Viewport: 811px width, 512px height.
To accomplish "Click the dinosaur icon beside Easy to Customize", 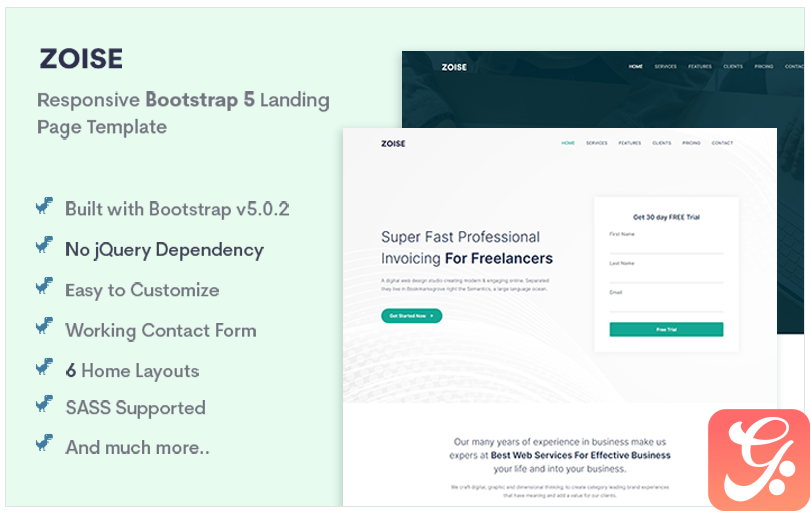I will tap(44, 285).
